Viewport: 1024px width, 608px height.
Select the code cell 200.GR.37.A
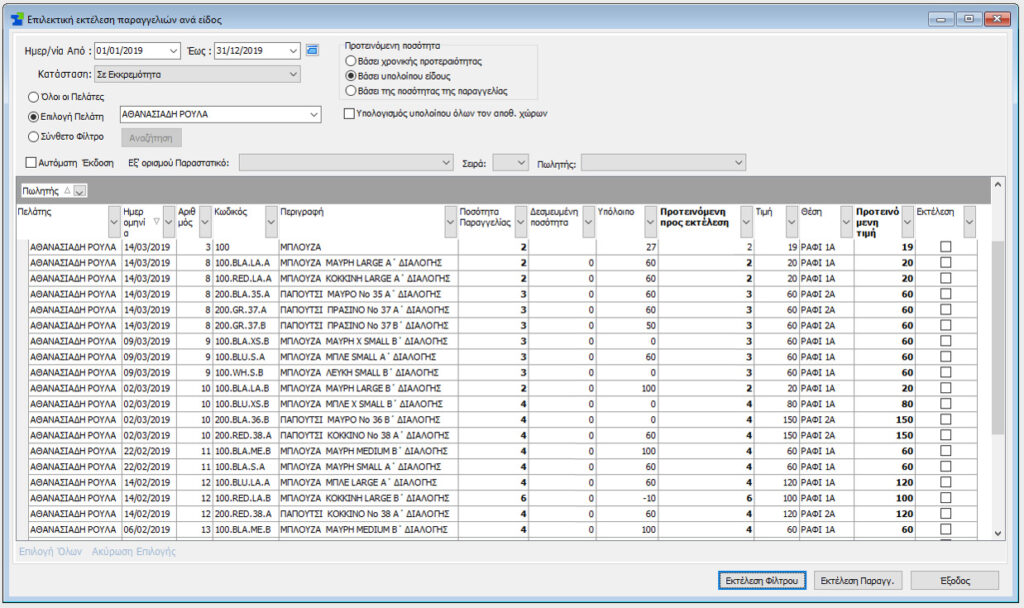tap(246, 310)
